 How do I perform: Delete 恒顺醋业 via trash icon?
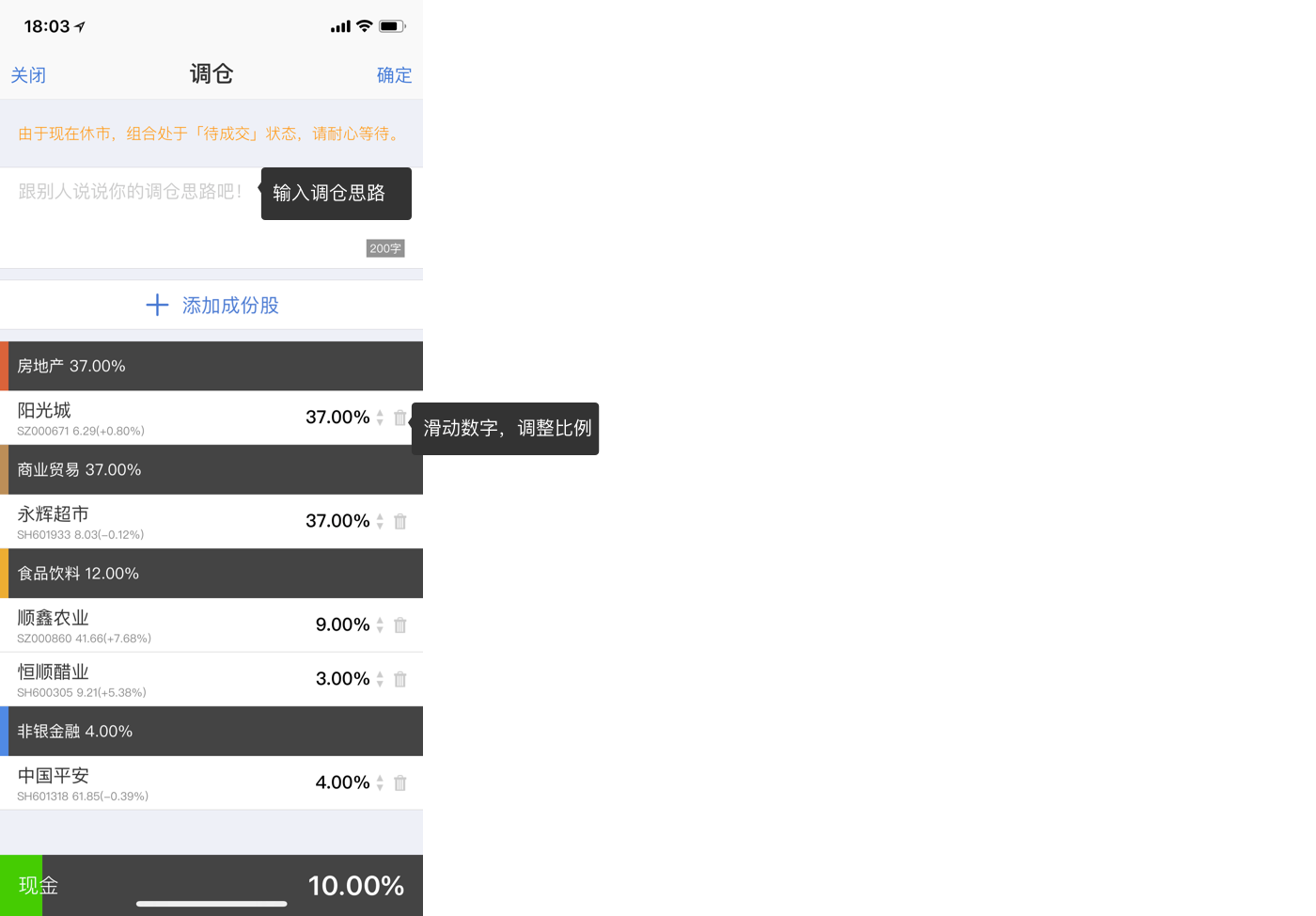[400, 679]
